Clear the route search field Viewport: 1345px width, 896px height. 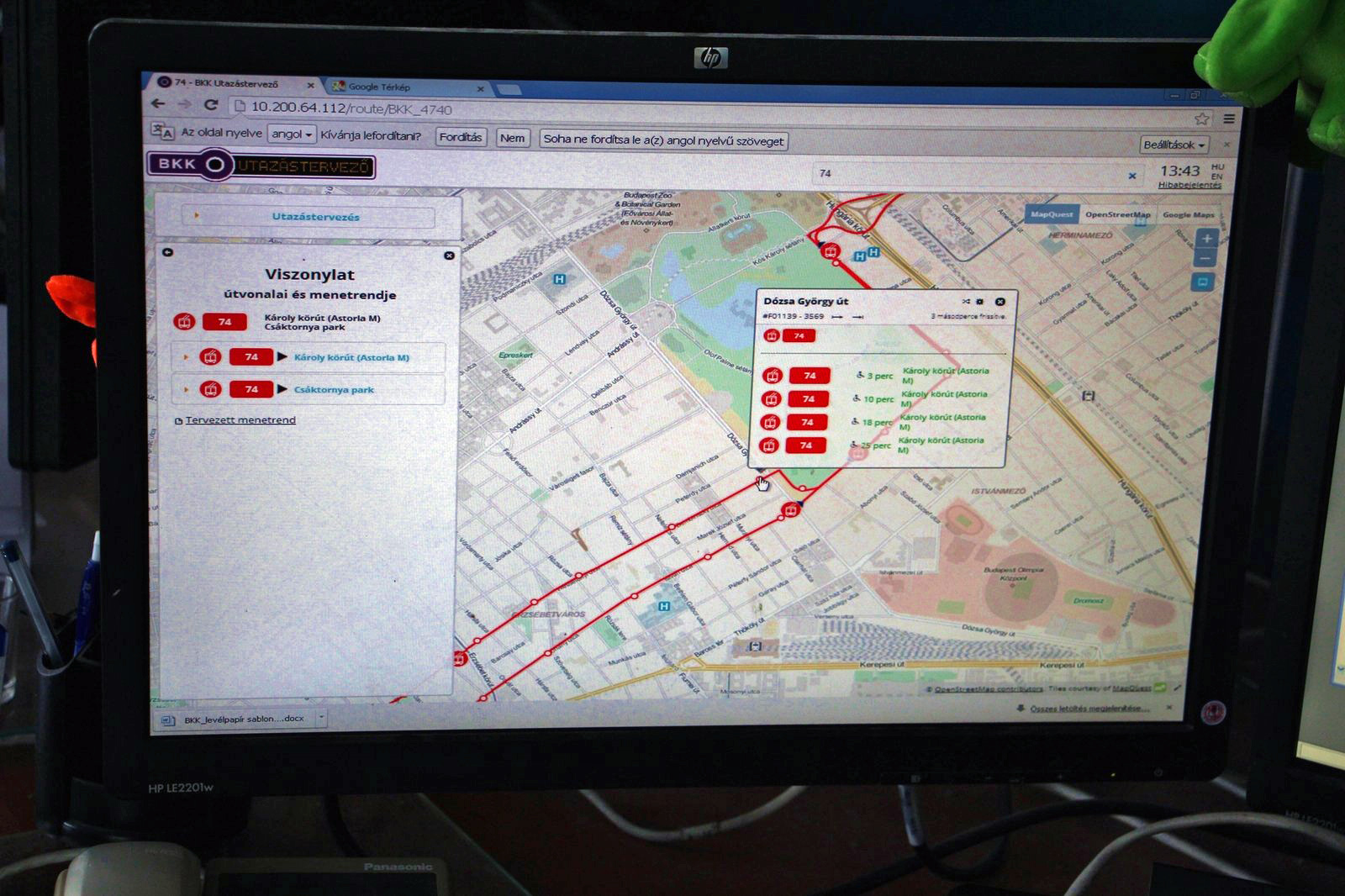click(1132, 176)
